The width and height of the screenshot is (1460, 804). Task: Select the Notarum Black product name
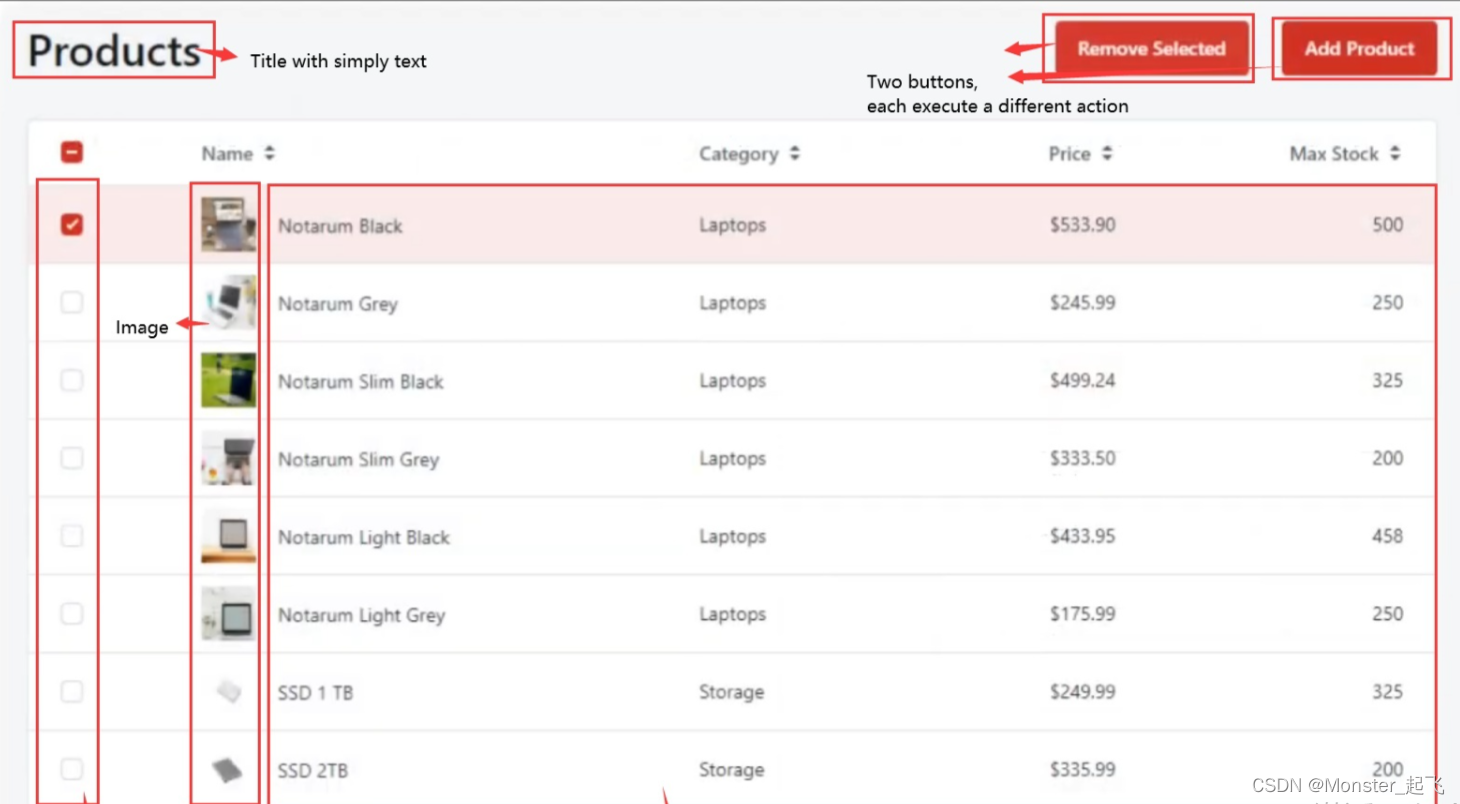coord(340,226)
